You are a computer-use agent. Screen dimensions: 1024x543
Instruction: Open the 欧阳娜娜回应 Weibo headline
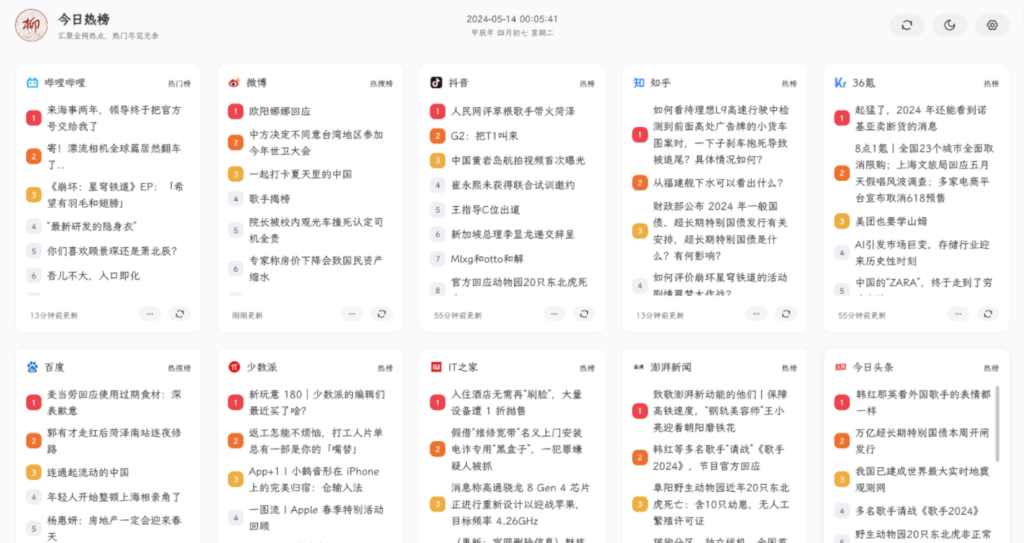[x=280, y=111]
